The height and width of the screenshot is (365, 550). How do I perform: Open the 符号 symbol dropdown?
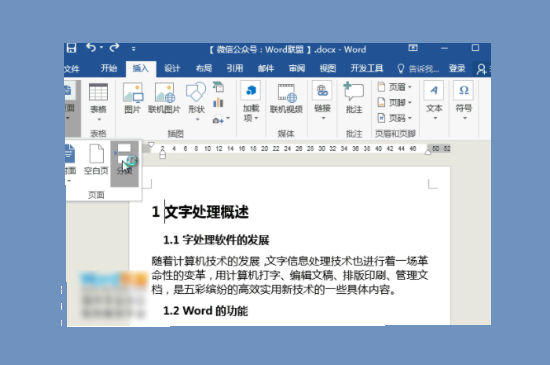(464, 101)
